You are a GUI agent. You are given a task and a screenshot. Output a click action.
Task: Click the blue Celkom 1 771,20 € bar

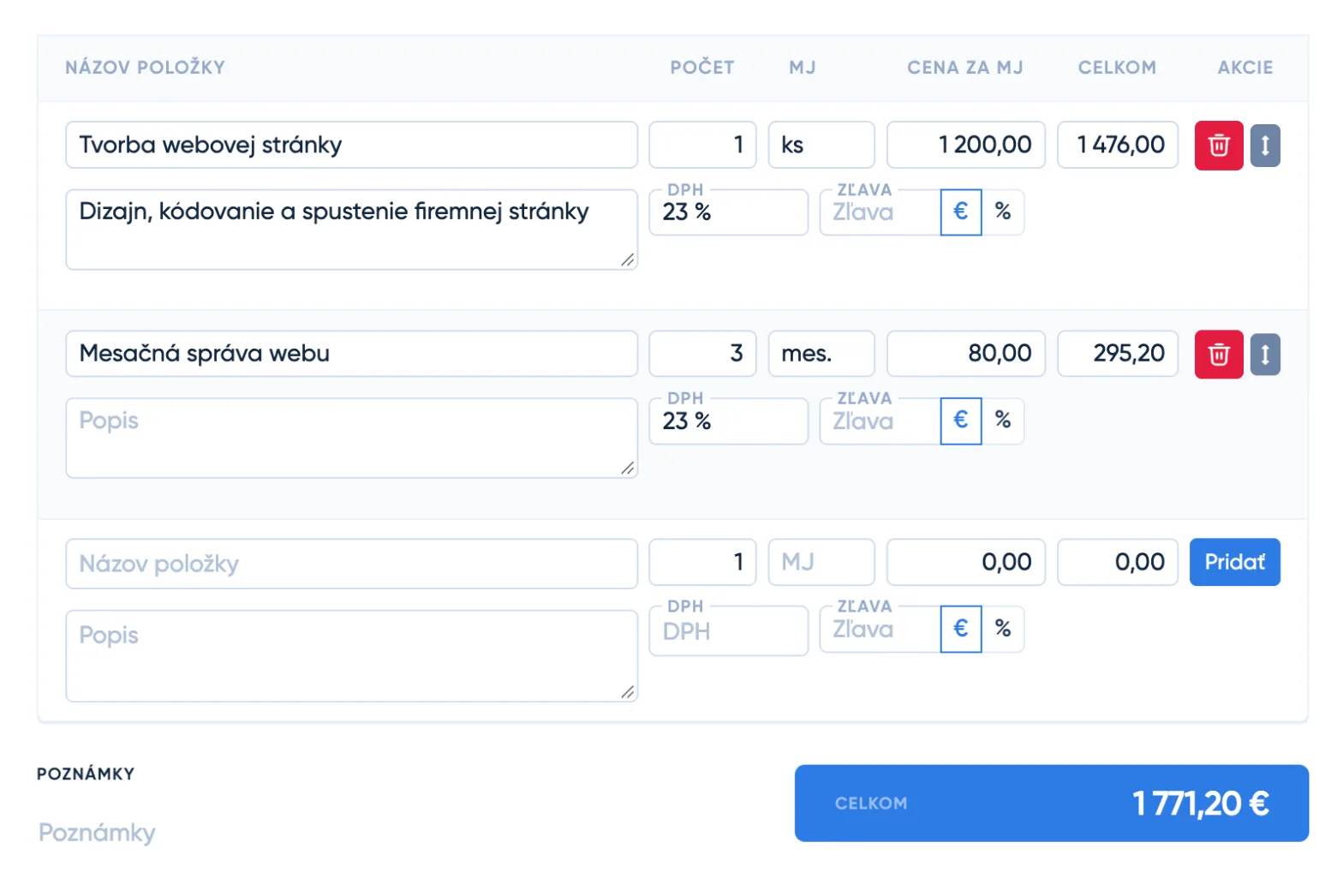pyautogui.click(x=1051, y=803)
